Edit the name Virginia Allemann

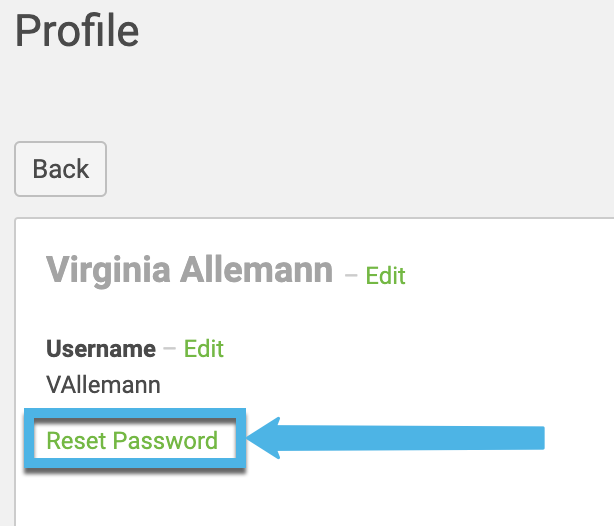(x=385, y=275)
